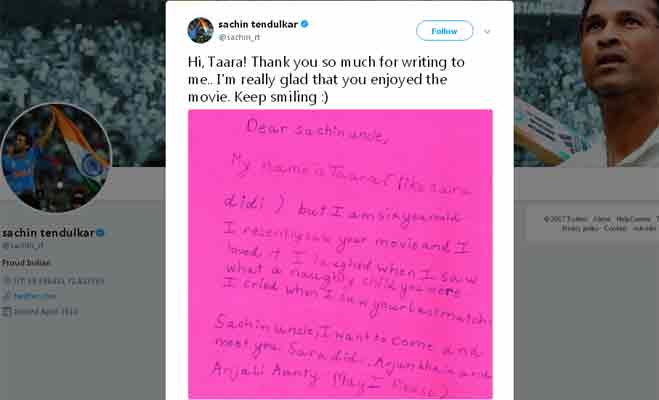Click the large circular profile picture

(x=56, y=157)
